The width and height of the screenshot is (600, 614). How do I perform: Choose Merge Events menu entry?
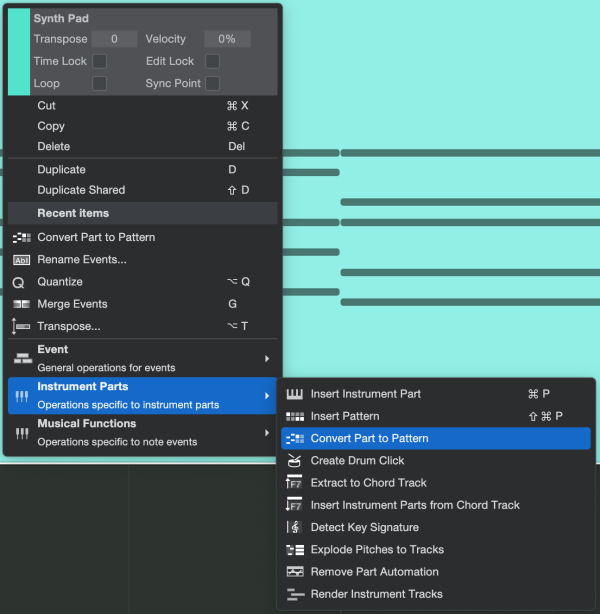coord(143,304)
